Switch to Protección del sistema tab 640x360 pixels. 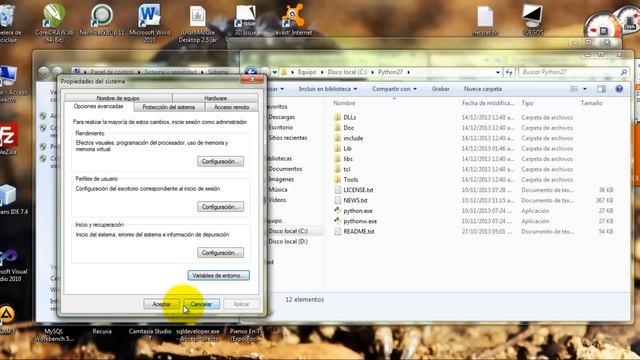click(169, 107)
